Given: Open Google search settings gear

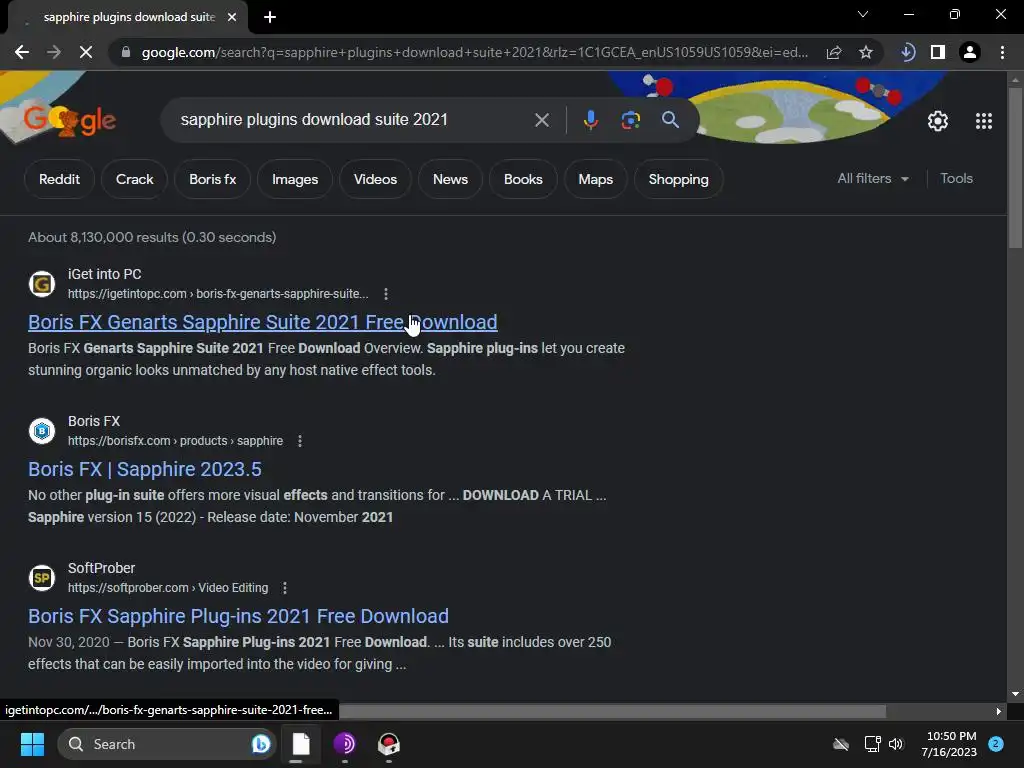Looking at the screenshot, I should 938,121.
